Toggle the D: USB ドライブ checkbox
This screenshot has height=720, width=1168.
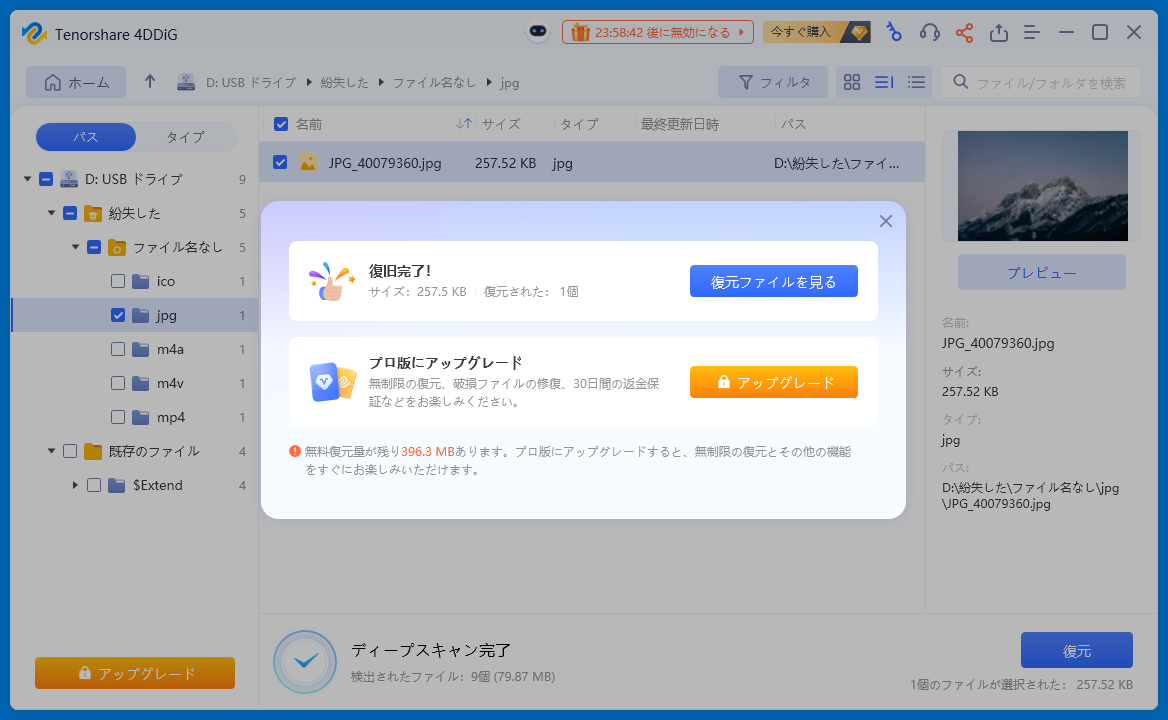46,179
